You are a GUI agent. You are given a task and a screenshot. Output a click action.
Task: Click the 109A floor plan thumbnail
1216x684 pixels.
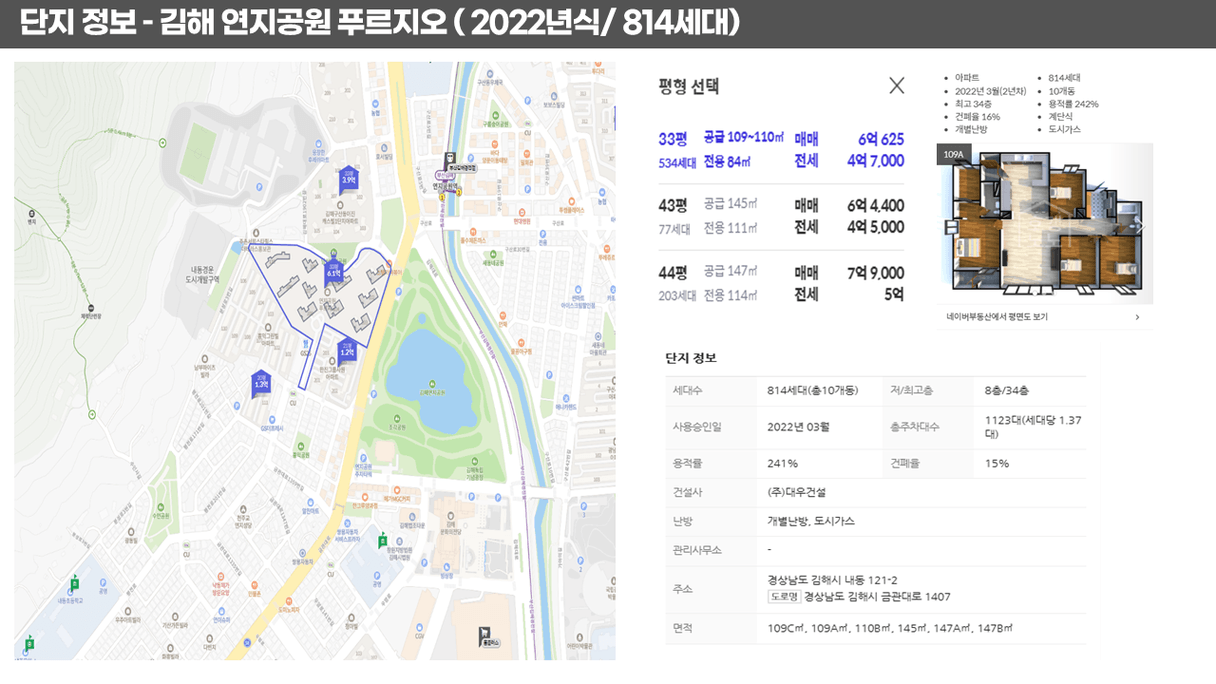[1045, 223]
